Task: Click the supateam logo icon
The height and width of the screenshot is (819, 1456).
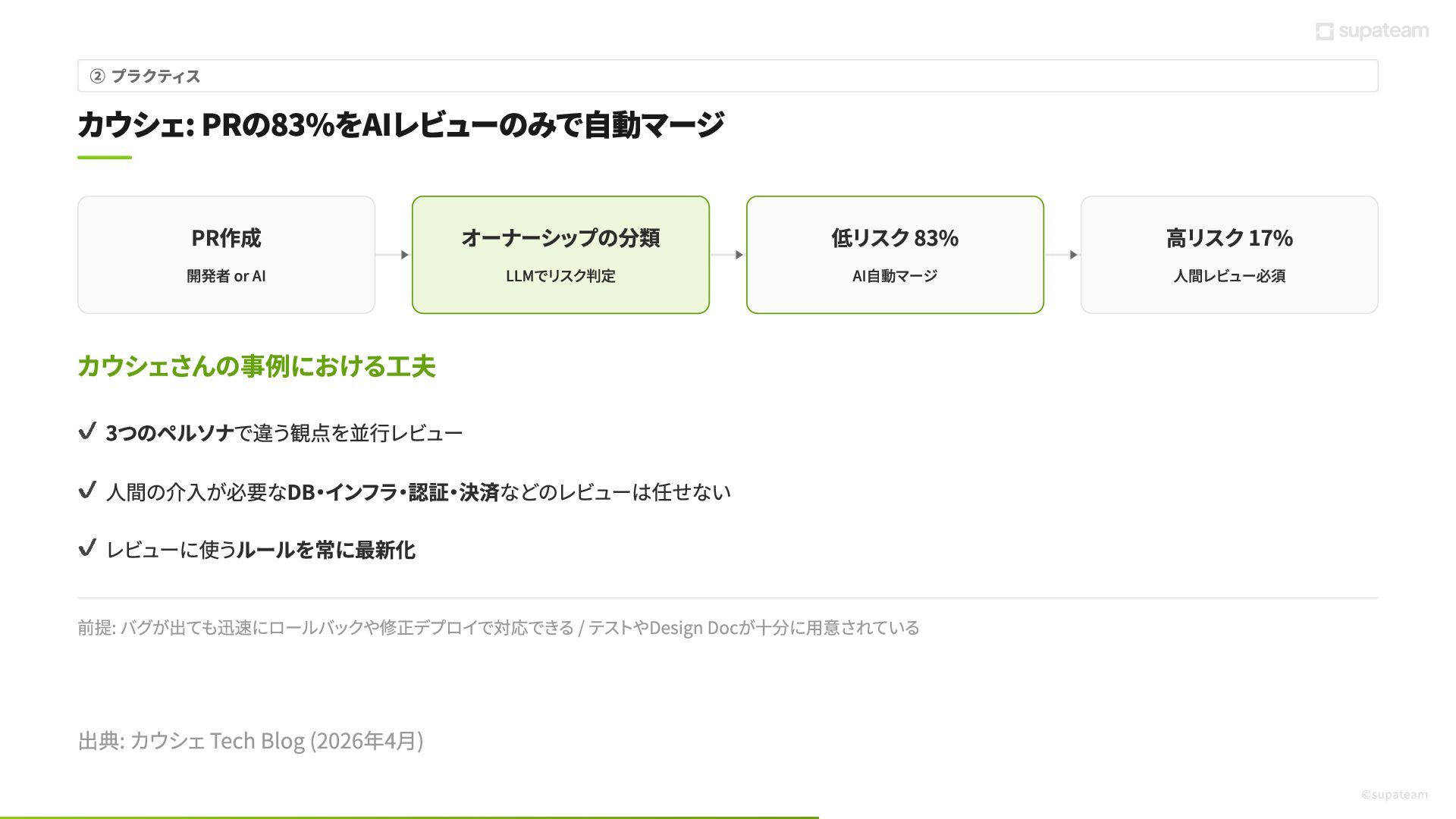Action: tap(1324, 31)
